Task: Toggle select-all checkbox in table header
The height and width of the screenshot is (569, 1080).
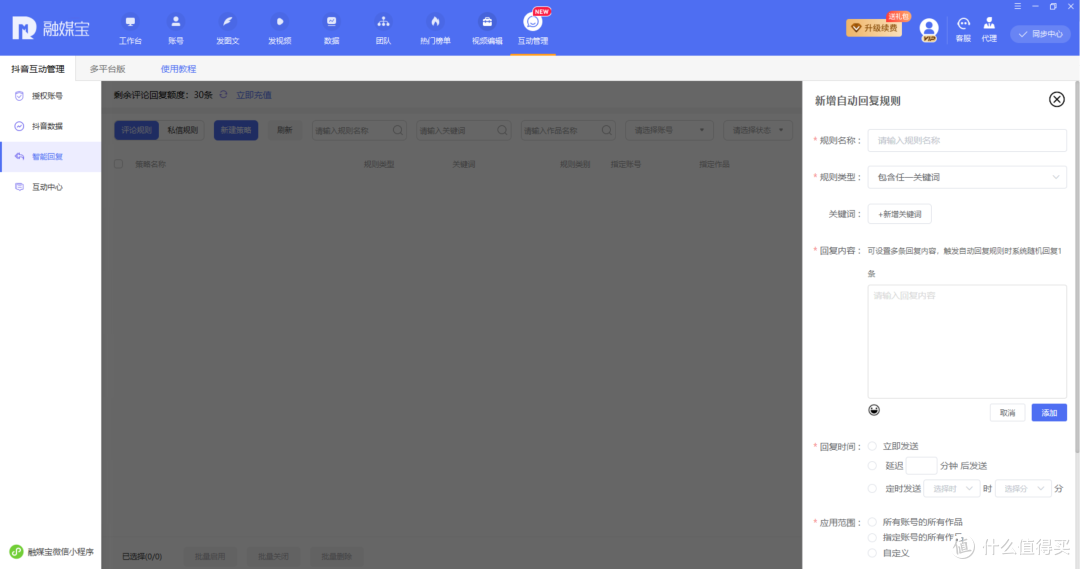Action: [x=118, y=164]
